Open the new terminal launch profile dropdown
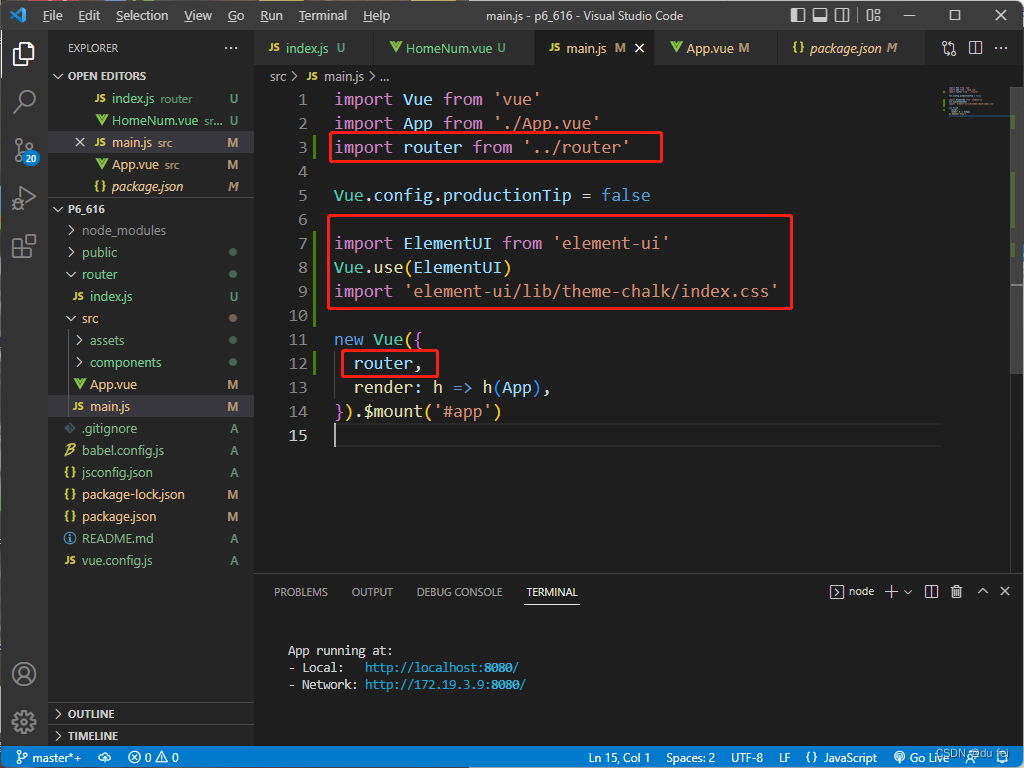The image size is (1024, 768). [x=908, y=592]
